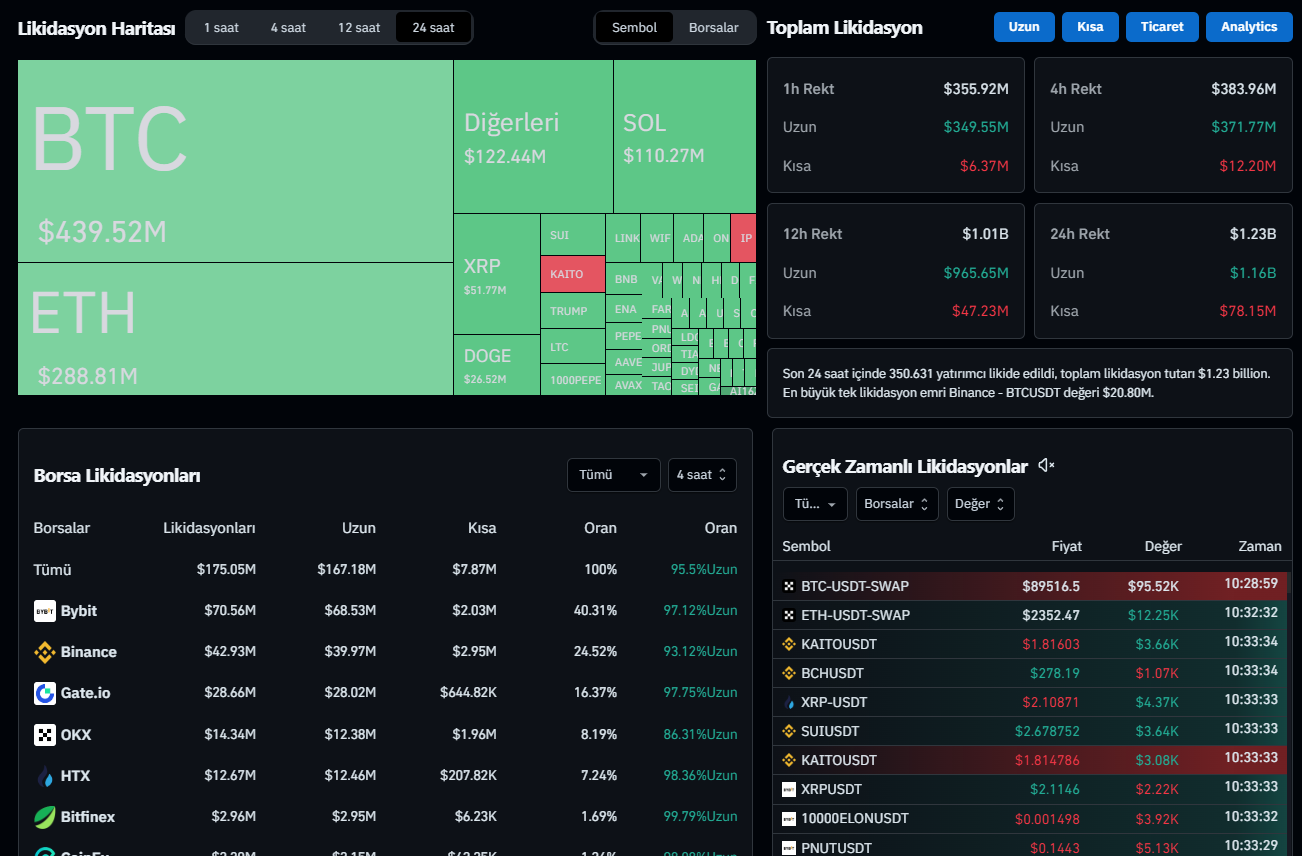Image resolution: width=1302 pixels, height=856 pixels.
Task: Switch to the 12 saat time tab
Action: pos(359,28)
